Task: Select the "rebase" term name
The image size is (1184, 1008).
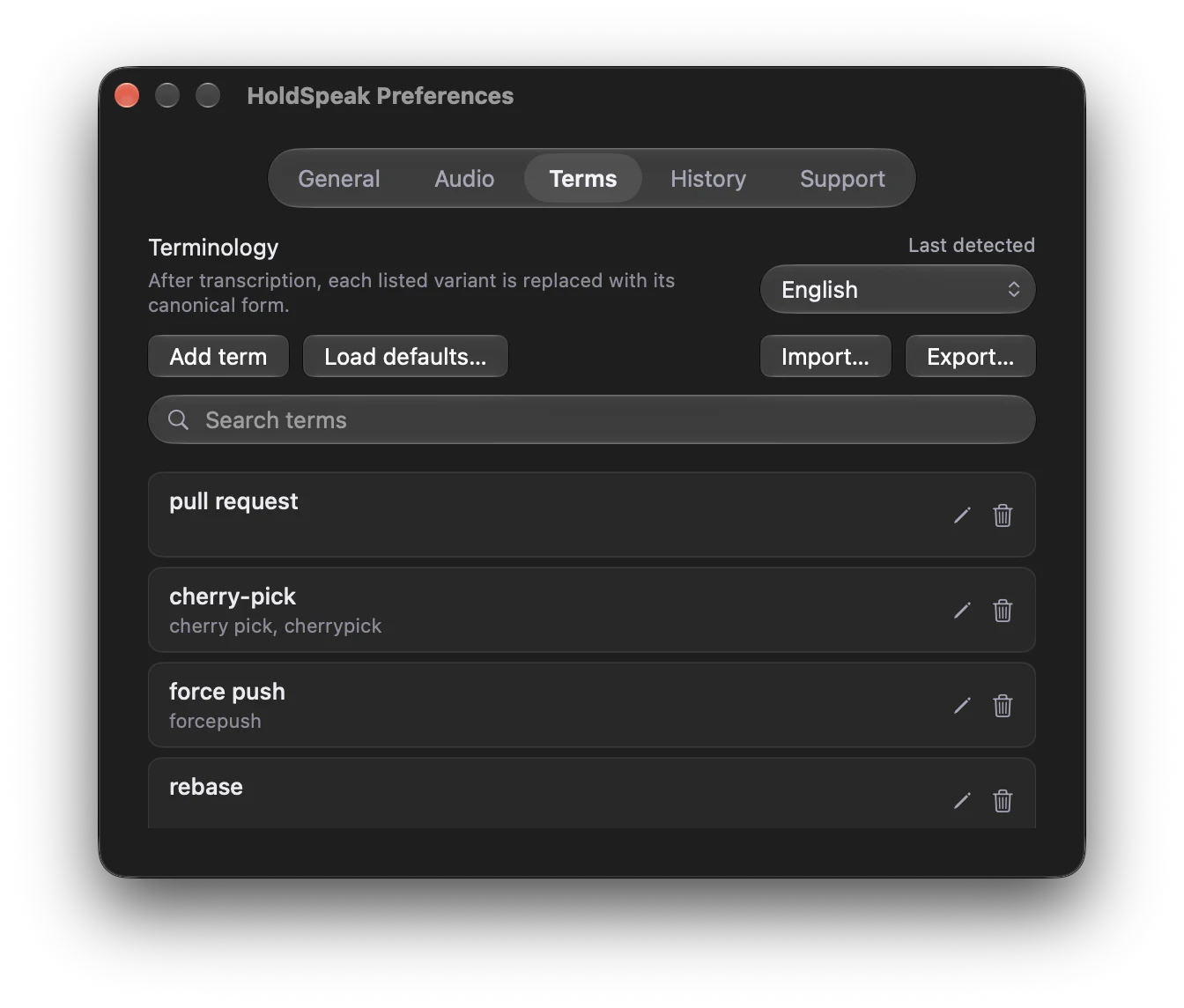Action: coord(206,787)
